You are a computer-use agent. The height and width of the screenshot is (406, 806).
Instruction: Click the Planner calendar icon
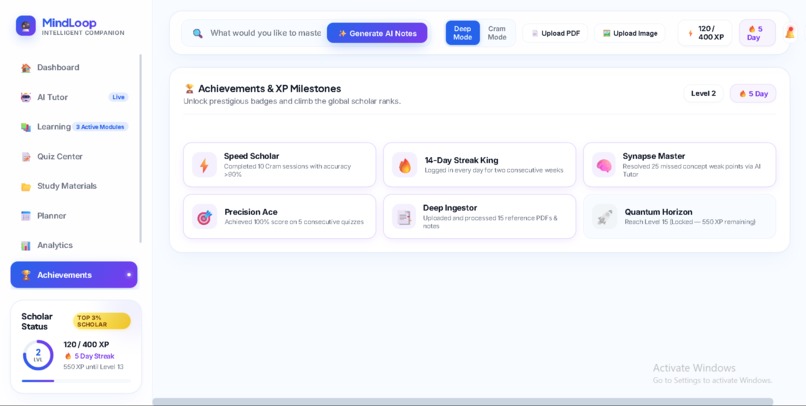[26, 216]
